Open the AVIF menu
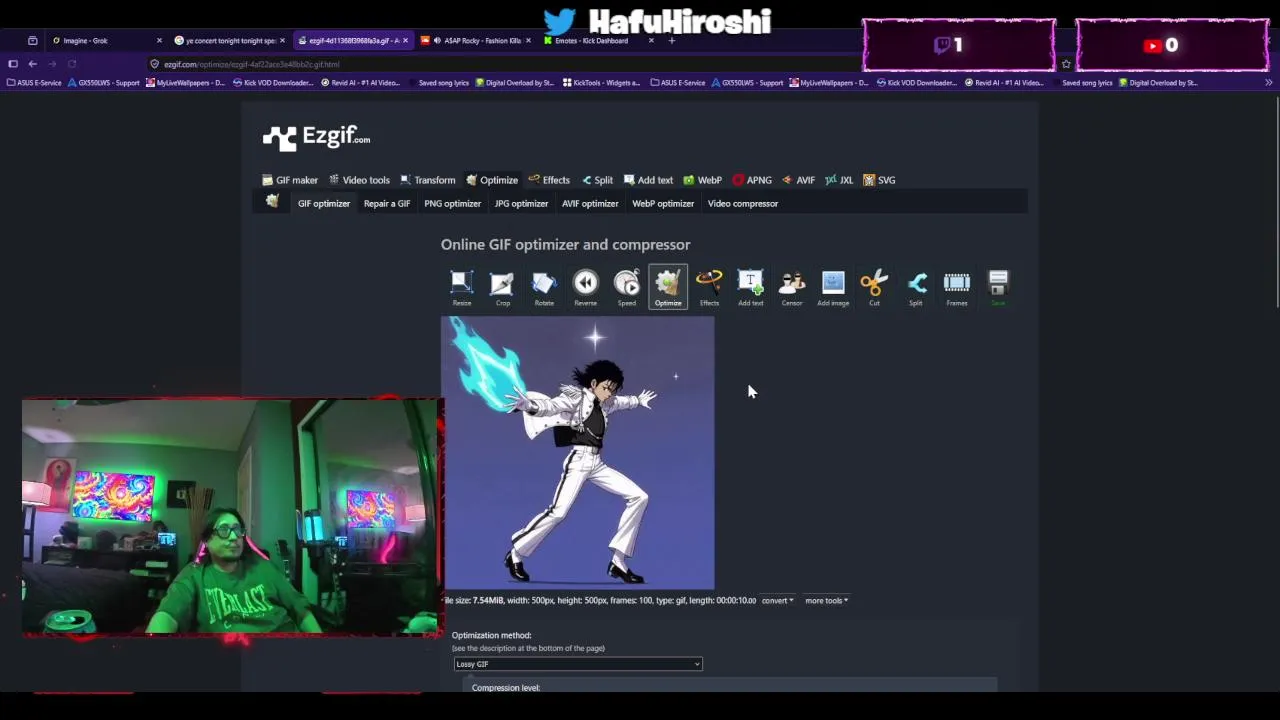The height and width of the screenshot is (720, 1280). pos(798,180)
